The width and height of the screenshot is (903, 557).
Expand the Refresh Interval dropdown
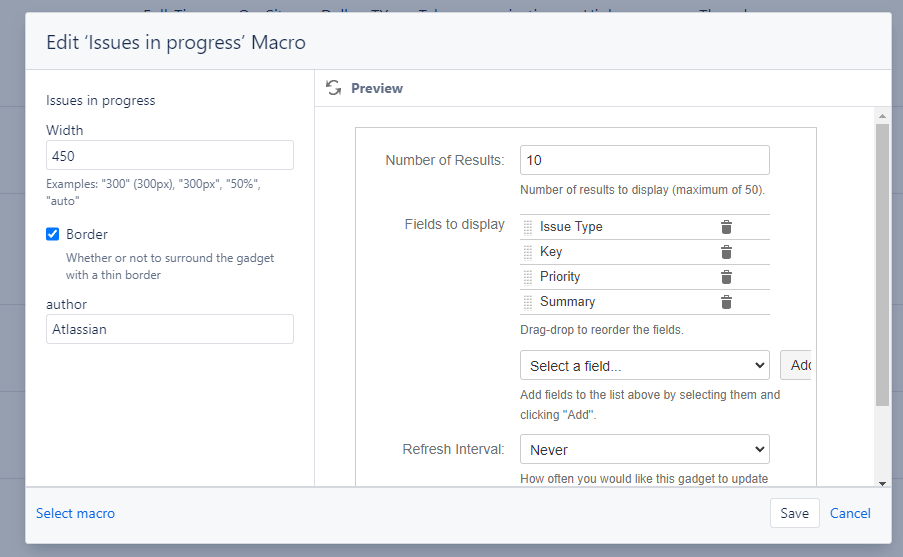(644, 449)
